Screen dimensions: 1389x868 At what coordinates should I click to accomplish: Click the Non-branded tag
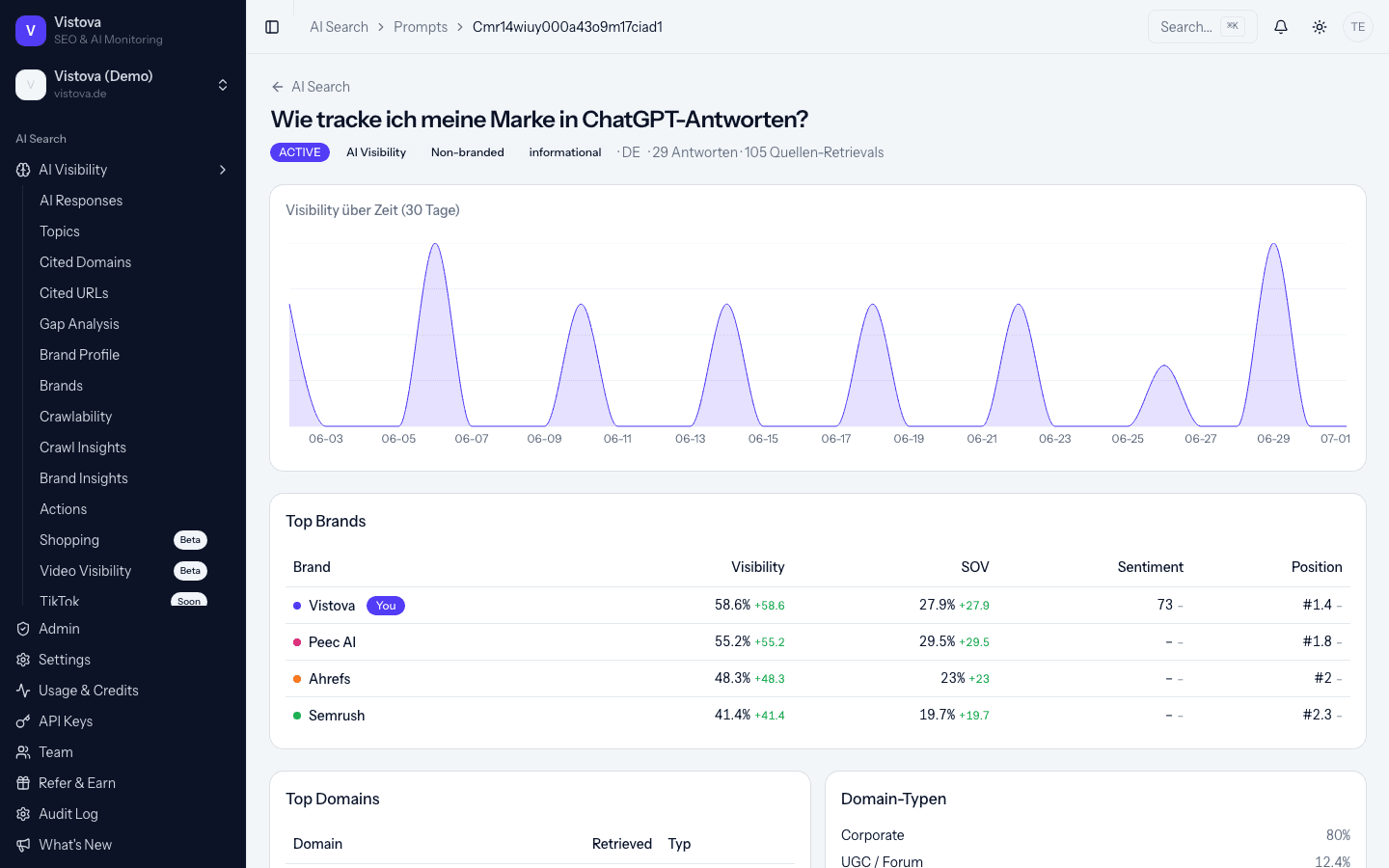(468, 152)
